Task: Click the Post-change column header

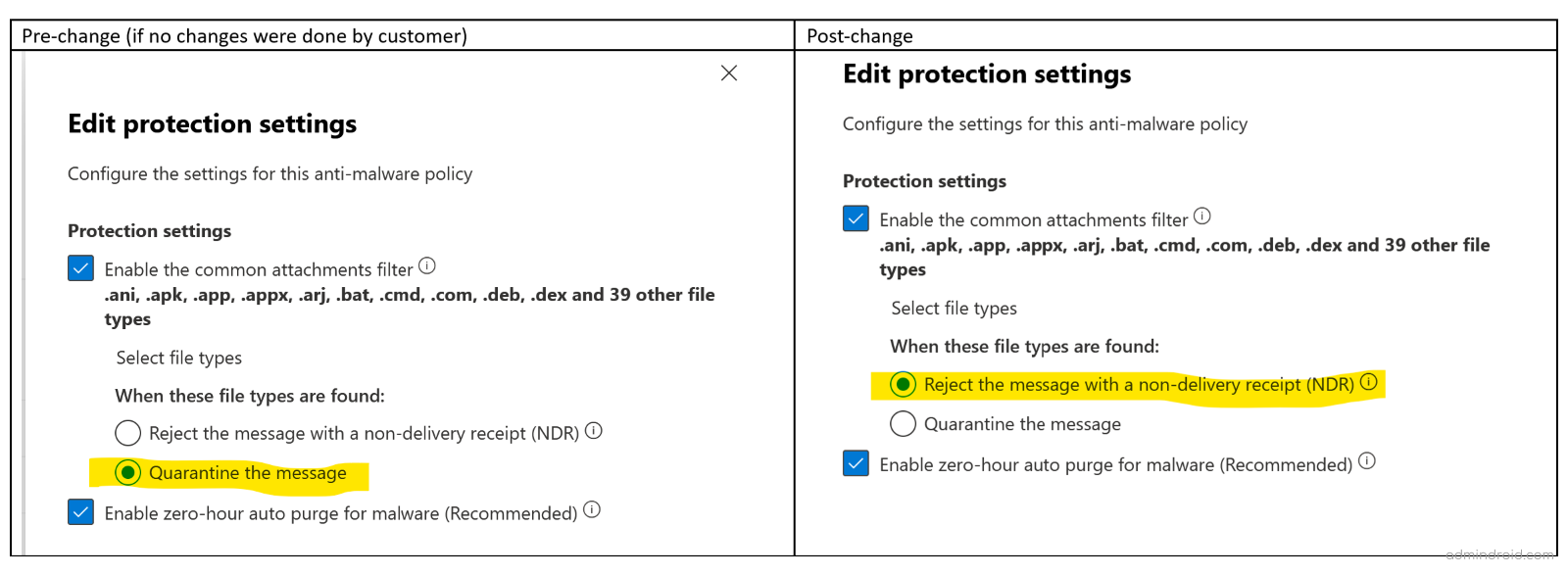Action: click(x=857, y=35)
